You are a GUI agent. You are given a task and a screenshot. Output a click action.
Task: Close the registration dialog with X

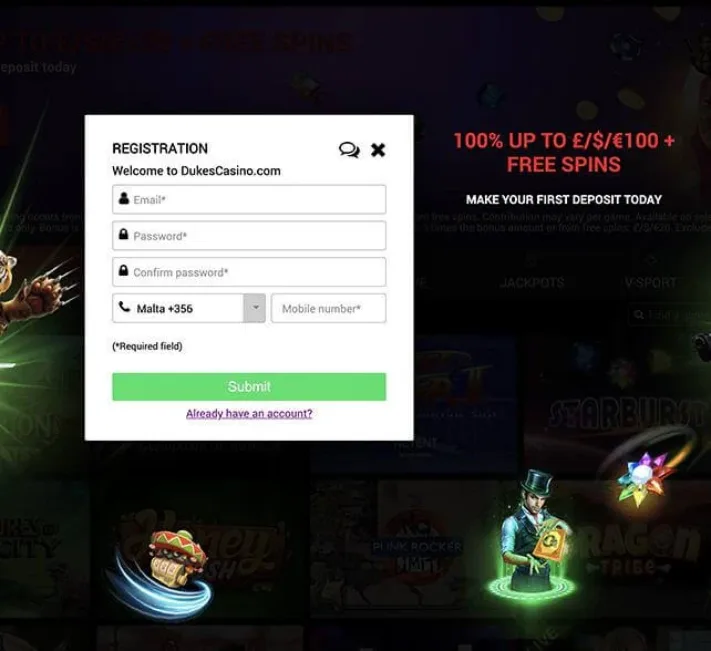[378, 150]
